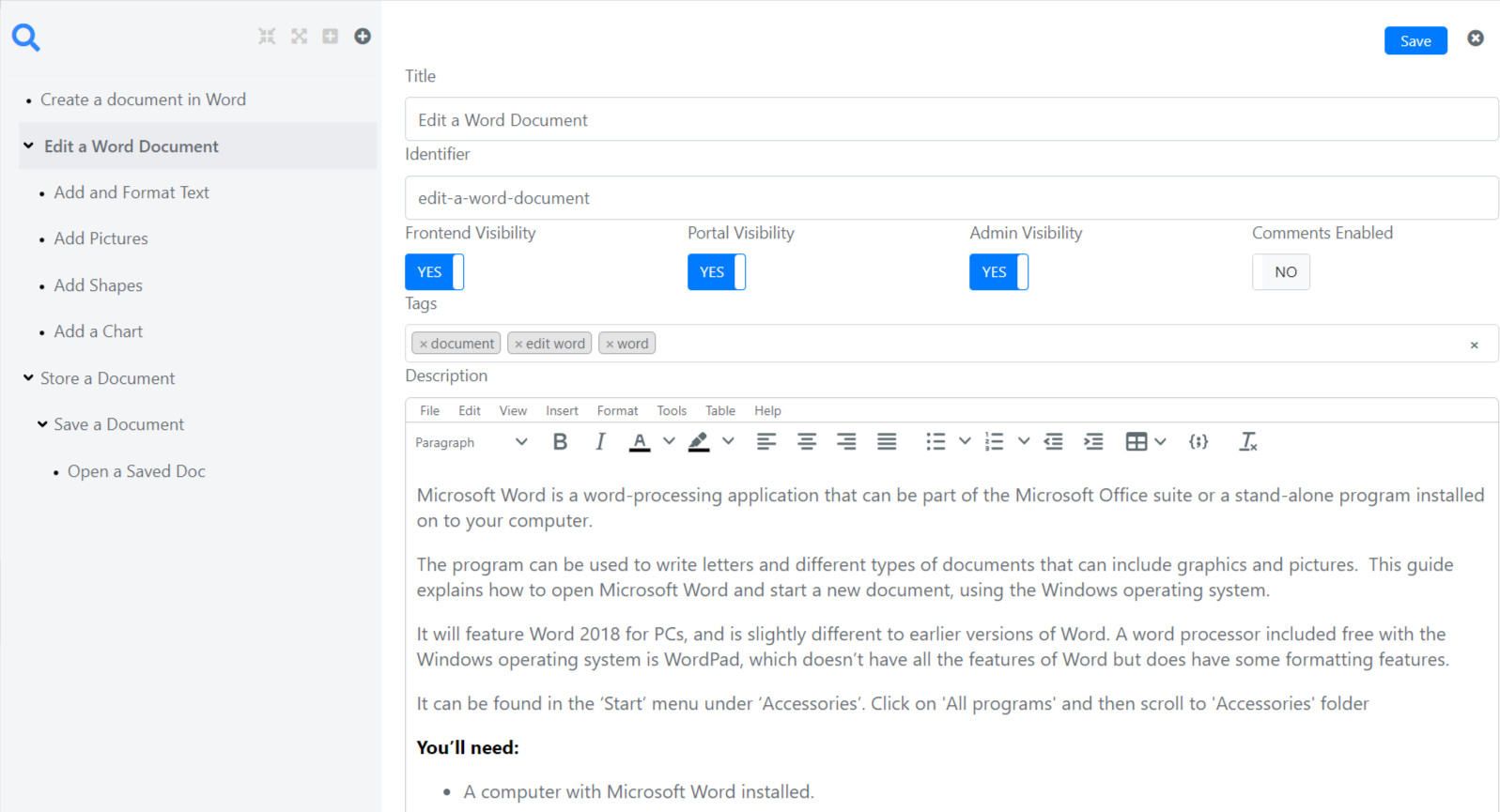The image size is (1500, 812).
Task: Open the table options dropdown arrow
Action: point(1161,441)
